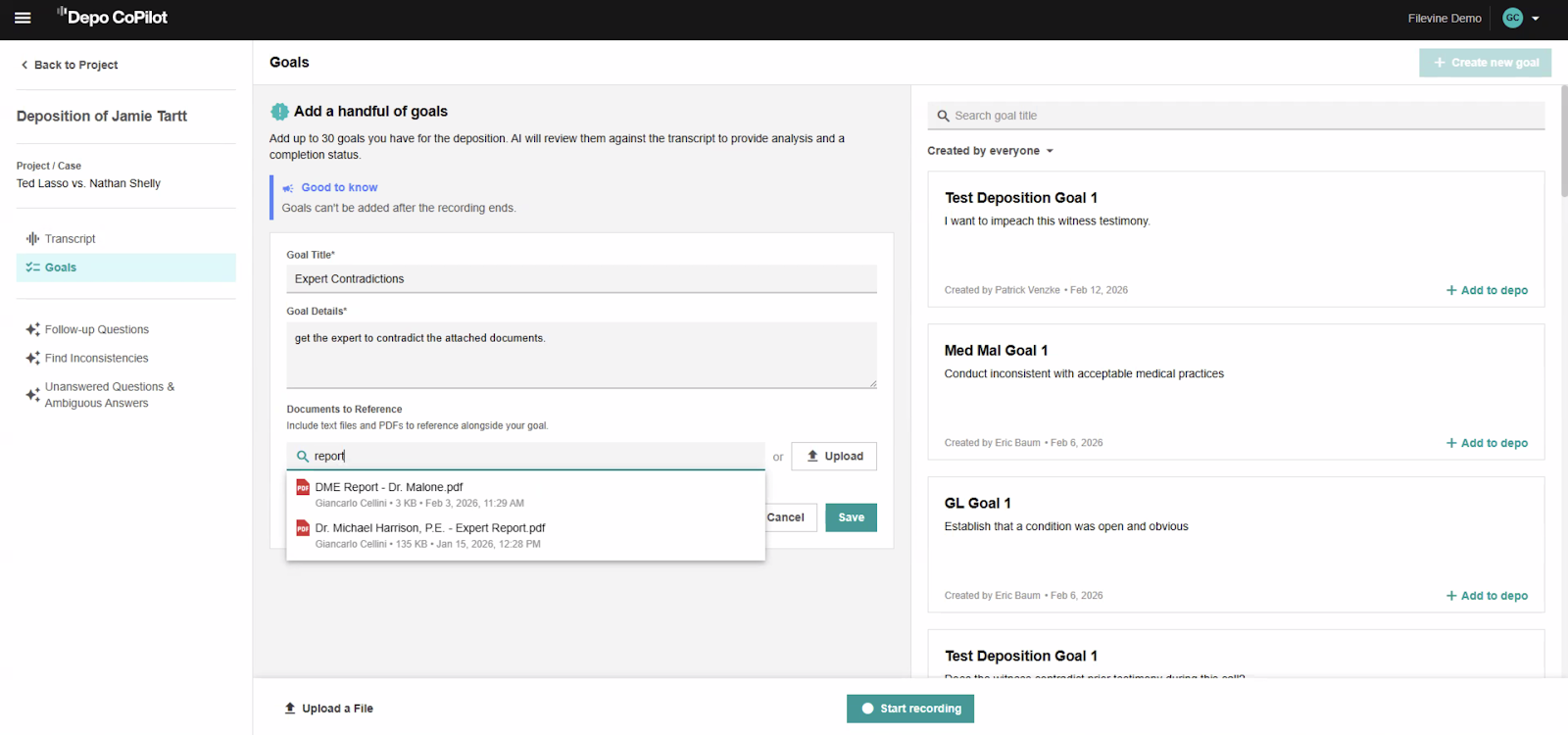
Task: Save the new goal
Action: point(851,517)
